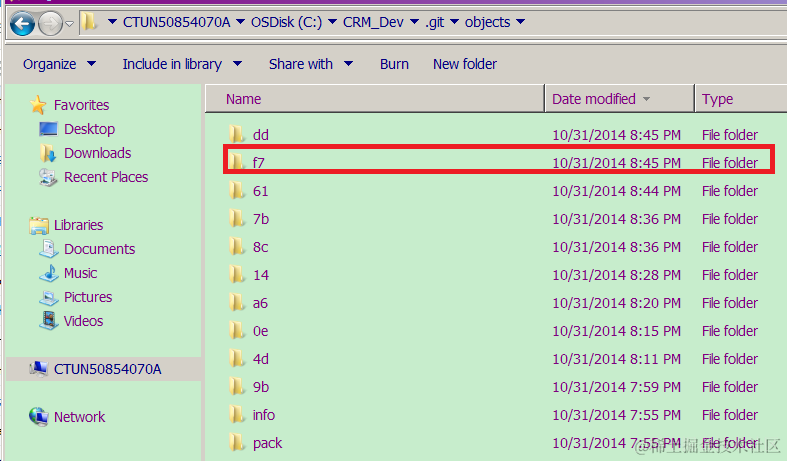The height and width of the screenshot is (461, 787).
Task: Click Burn in the toolbar
Action: point(394,64)
